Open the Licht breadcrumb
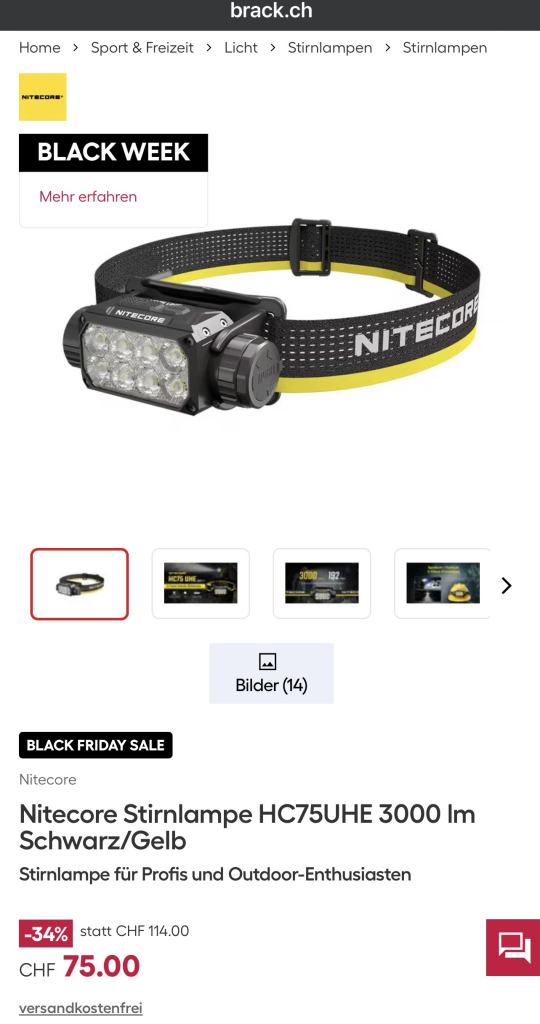Image resolution: width=540 pixels, height=1024 pixels. [241, 48]
